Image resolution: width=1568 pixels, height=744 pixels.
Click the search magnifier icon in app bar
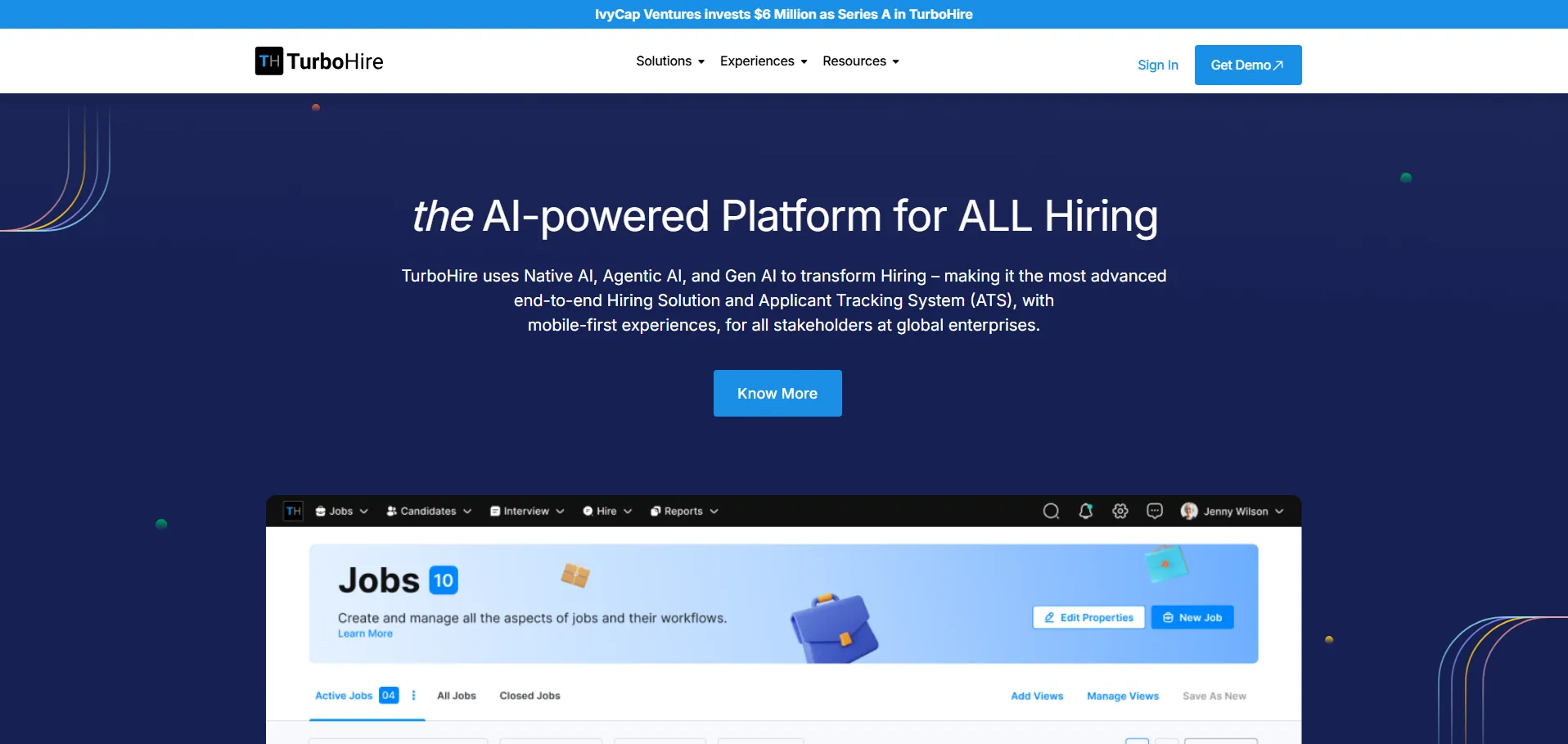[x=1051, y=512]
